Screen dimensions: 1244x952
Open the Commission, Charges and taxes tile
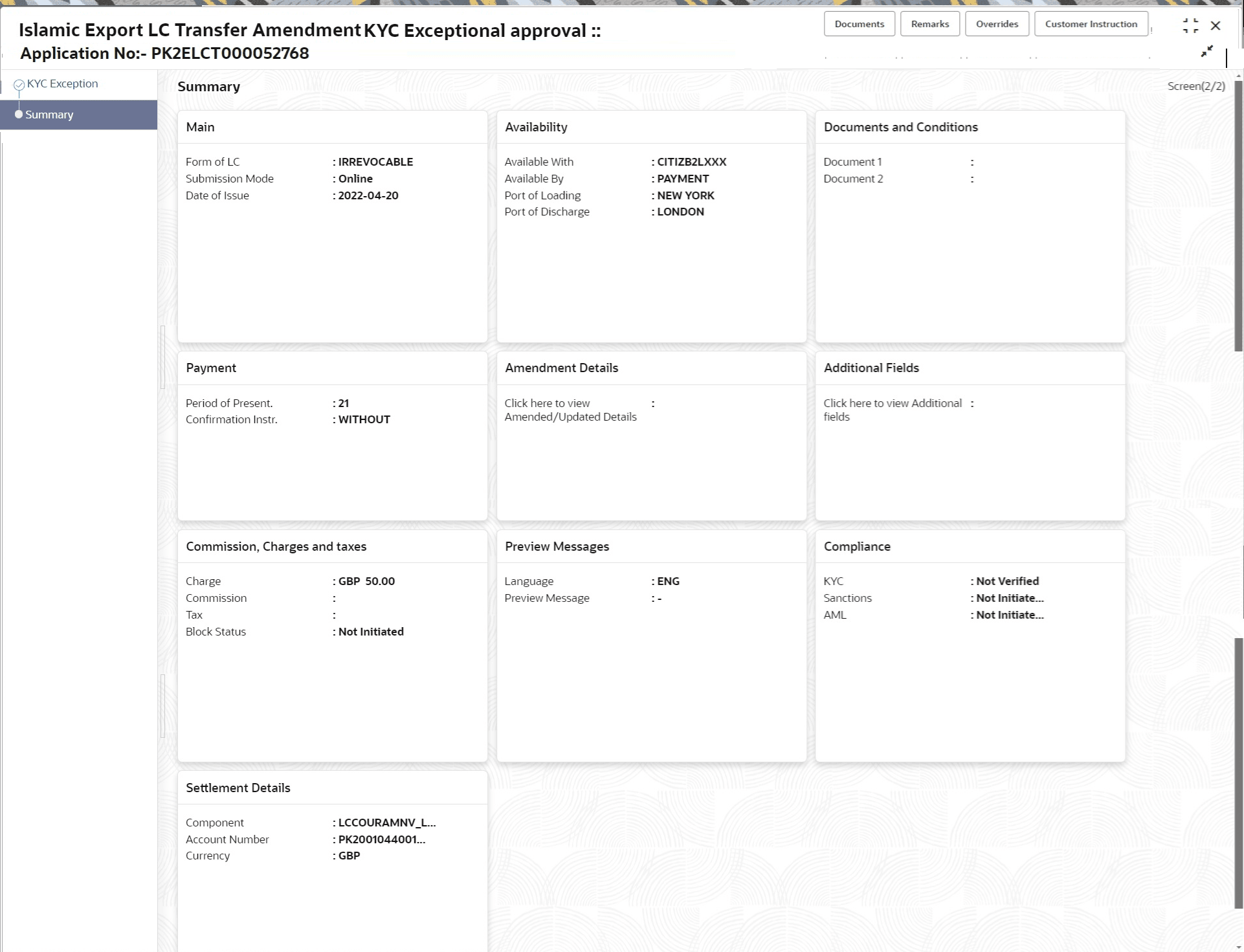coord(333,546)
